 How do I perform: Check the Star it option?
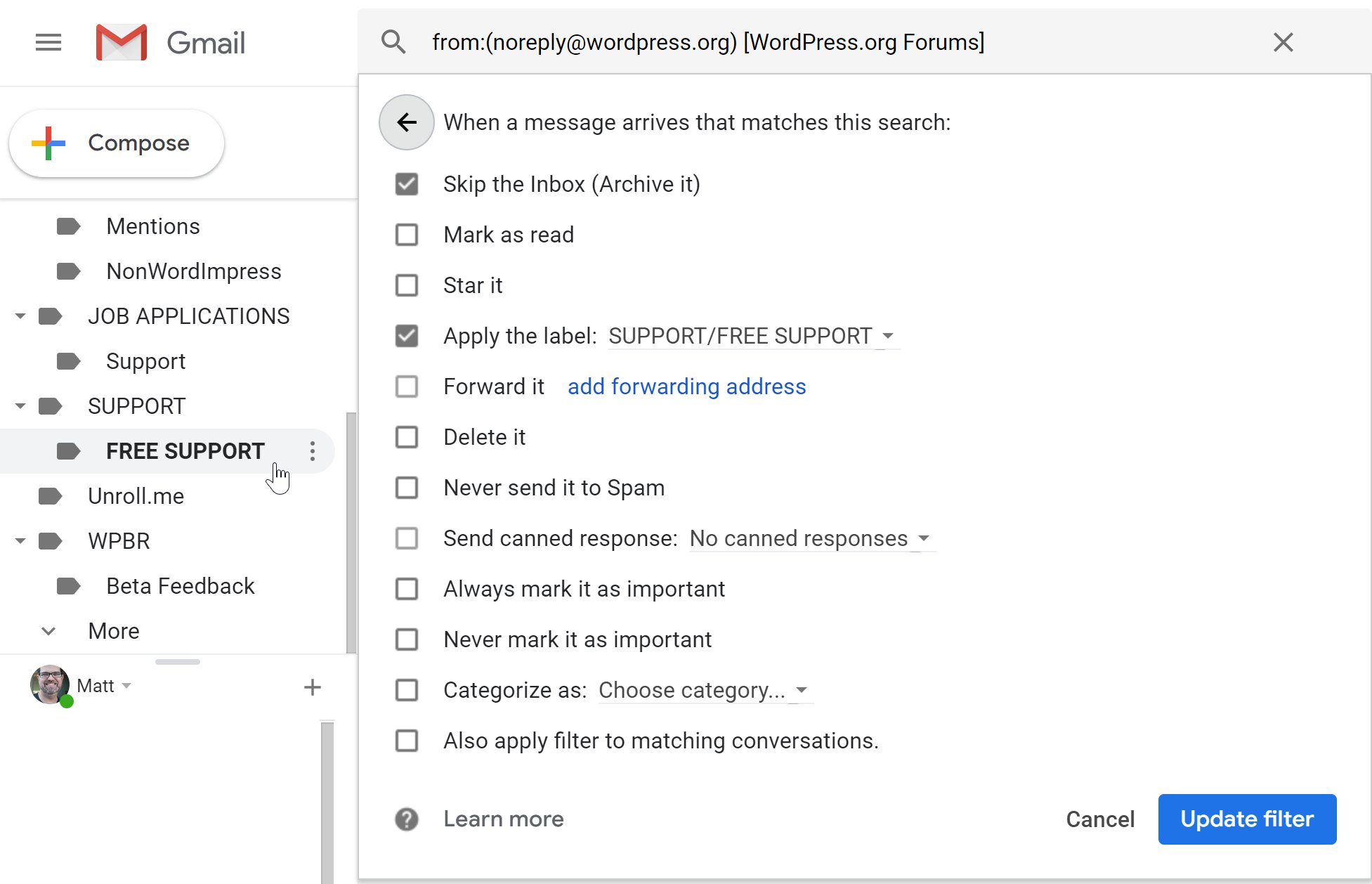[407, 285]
